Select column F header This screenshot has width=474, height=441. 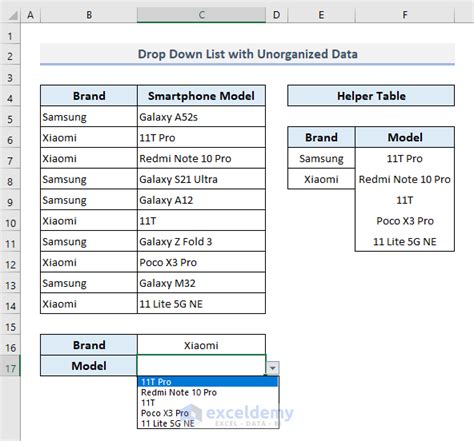click(405, 15)
